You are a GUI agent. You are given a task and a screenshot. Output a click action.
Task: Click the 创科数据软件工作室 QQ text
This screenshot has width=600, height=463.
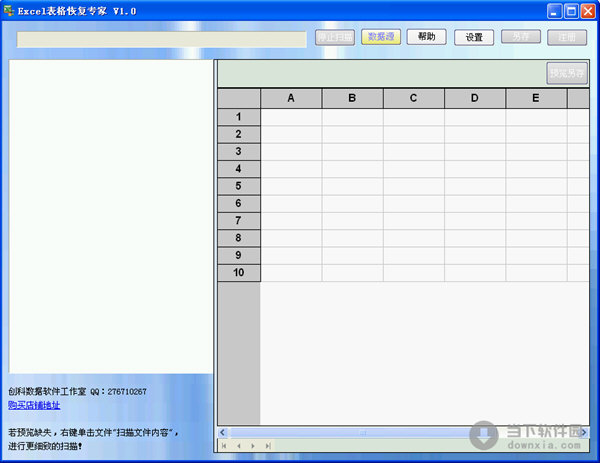click(x=77, y=391)
